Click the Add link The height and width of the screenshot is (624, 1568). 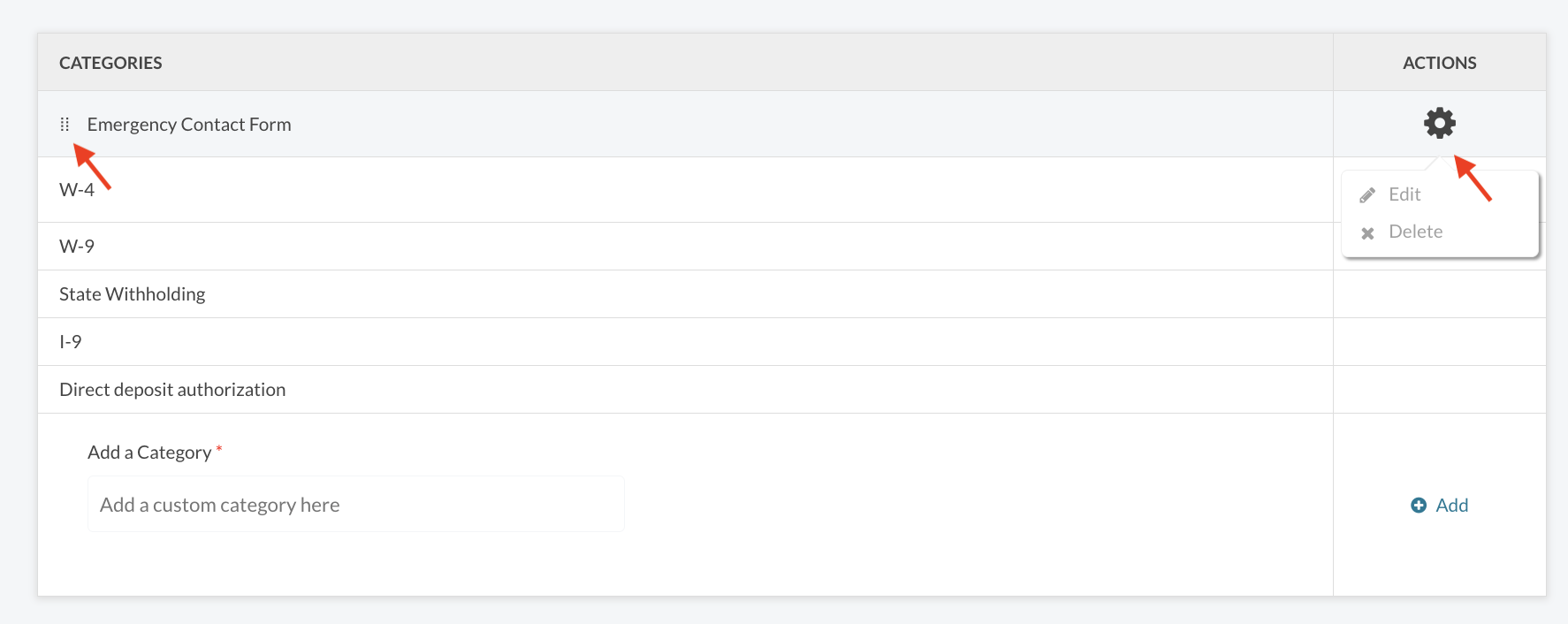[1451, 505]
